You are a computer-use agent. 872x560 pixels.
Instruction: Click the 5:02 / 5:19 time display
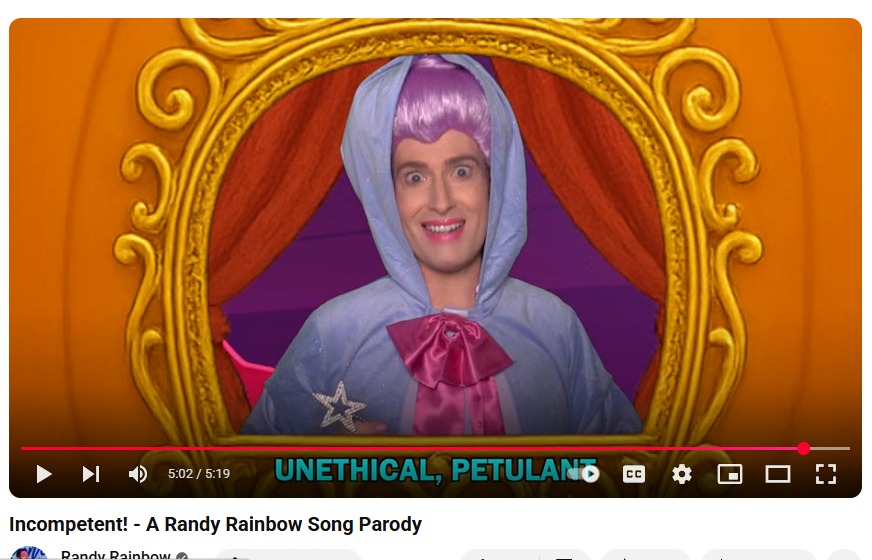199,474
